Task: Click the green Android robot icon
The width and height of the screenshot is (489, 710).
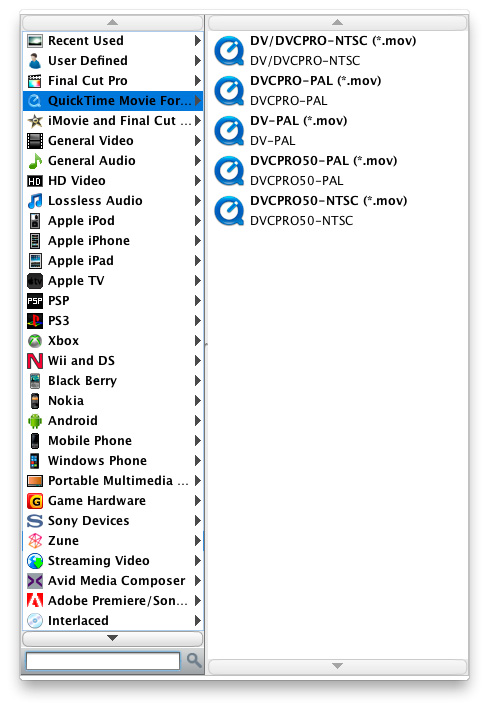Action: click(35, 421)
